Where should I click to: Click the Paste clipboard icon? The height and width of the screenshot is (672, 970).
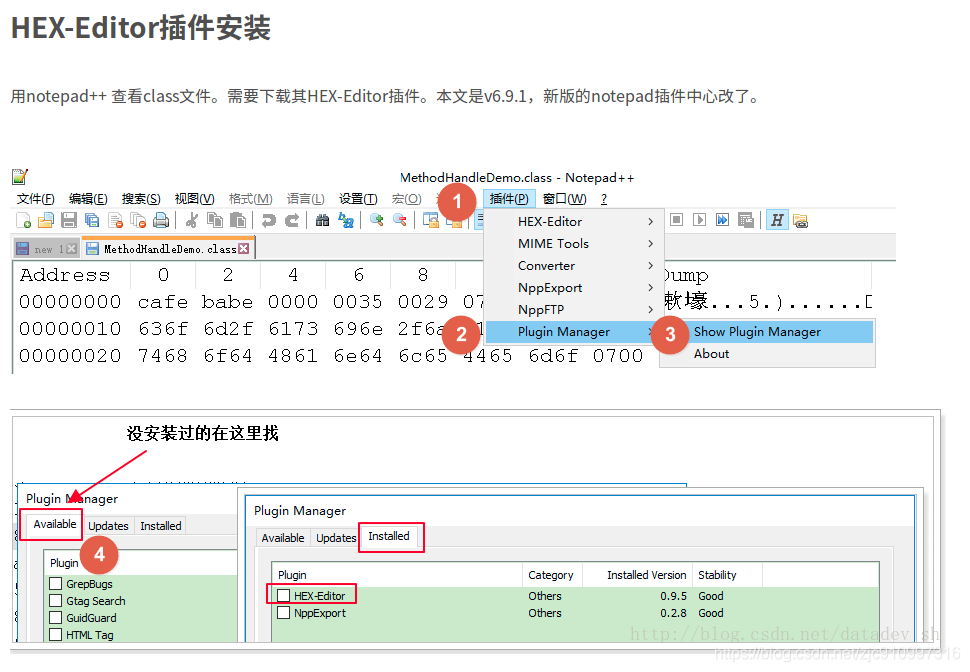point(238,220)
